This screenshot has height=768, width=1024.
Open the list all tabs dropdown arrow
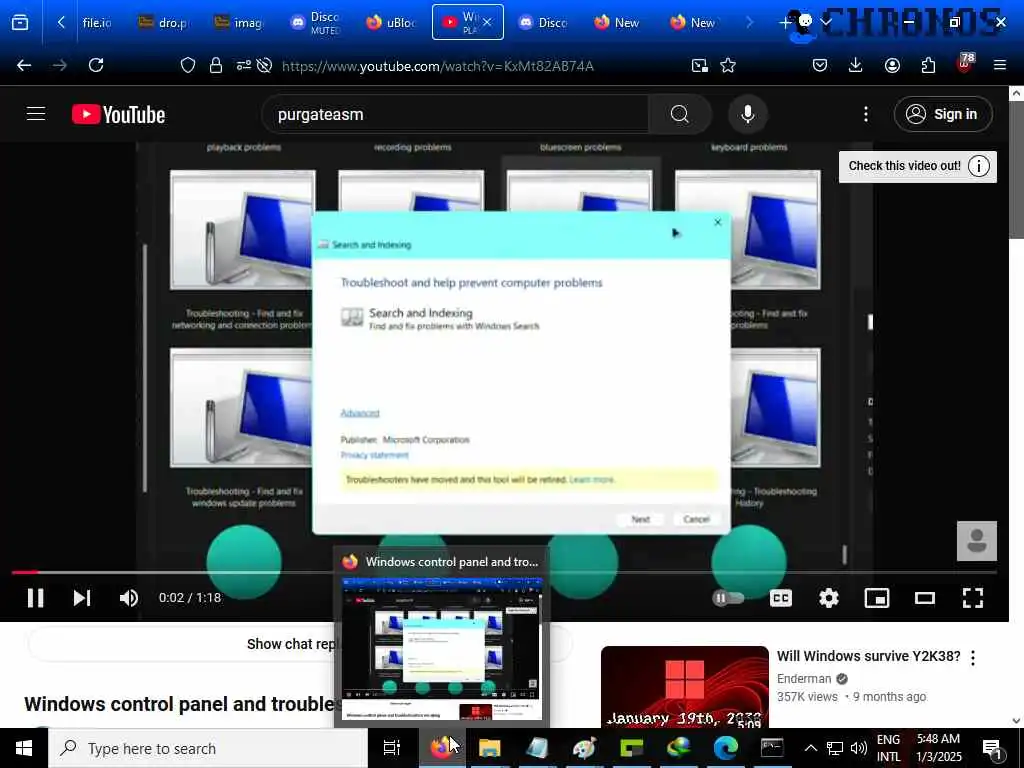click(826, 23)
